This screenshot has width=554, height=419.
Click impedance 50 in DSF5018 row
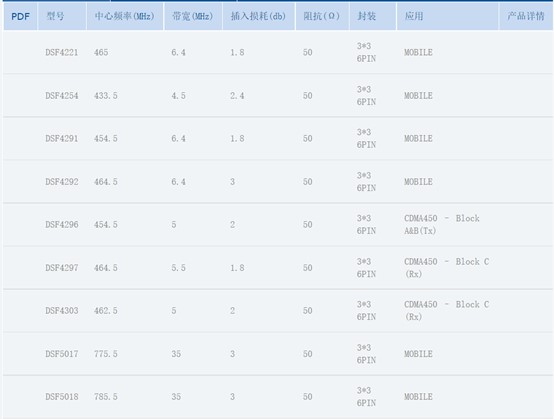coord(307,397)
